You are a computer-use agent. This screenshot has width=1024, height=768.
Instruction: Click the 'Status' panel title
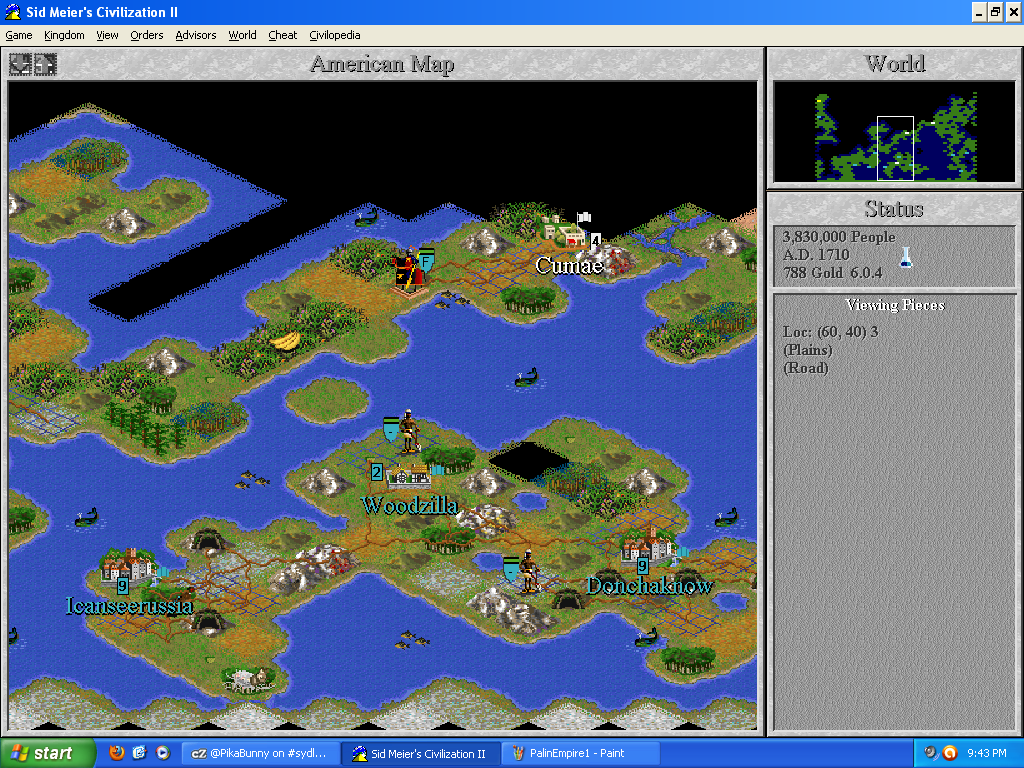(x=894, y=209)
